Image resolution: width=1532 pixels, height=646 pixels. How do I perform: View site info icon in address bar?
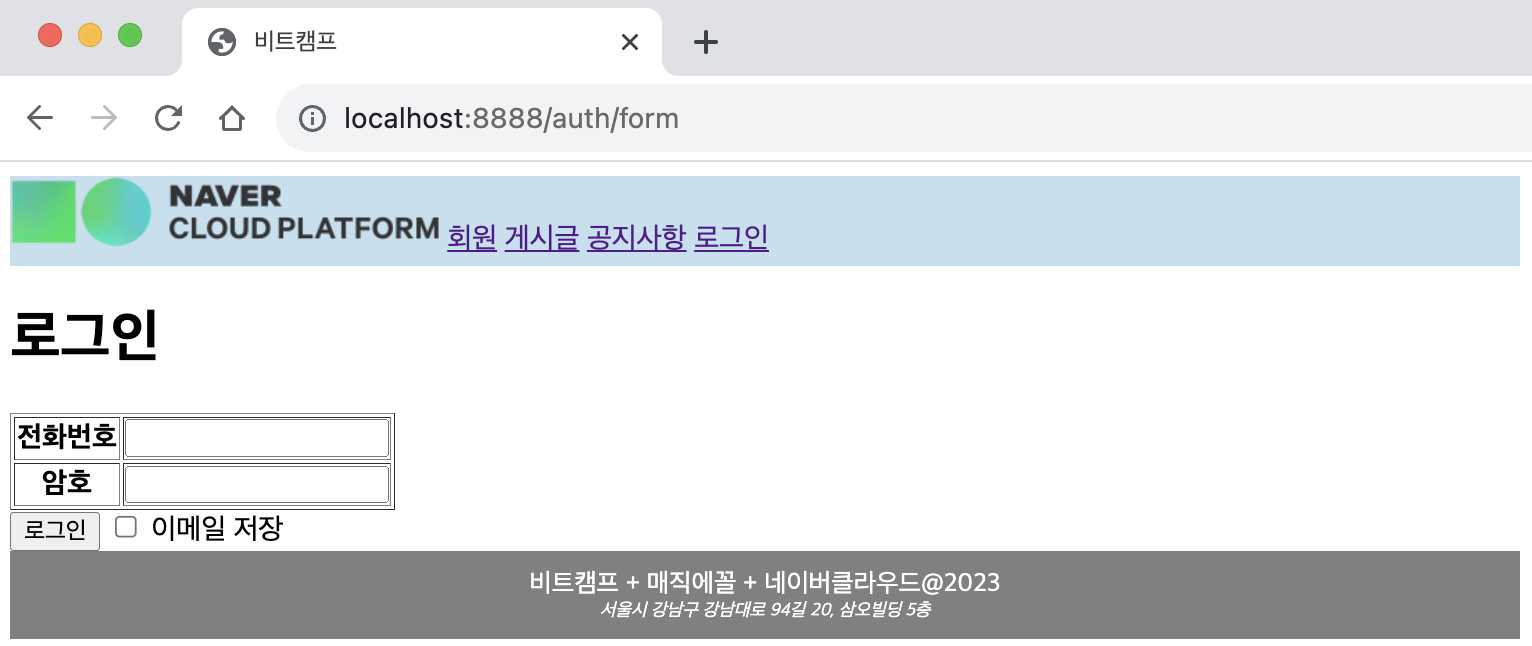(x=312, y=118)
